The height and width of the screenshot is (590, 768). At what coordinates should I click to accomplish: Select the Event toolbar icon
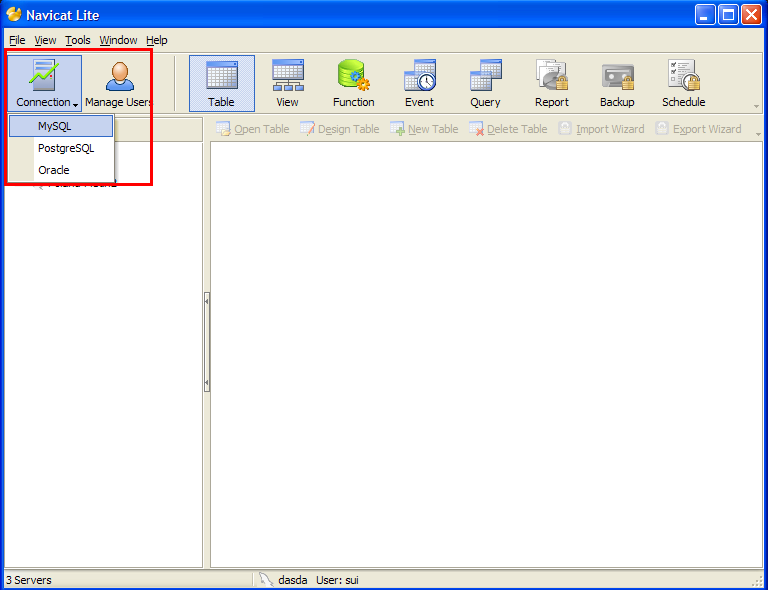(419, 83)
